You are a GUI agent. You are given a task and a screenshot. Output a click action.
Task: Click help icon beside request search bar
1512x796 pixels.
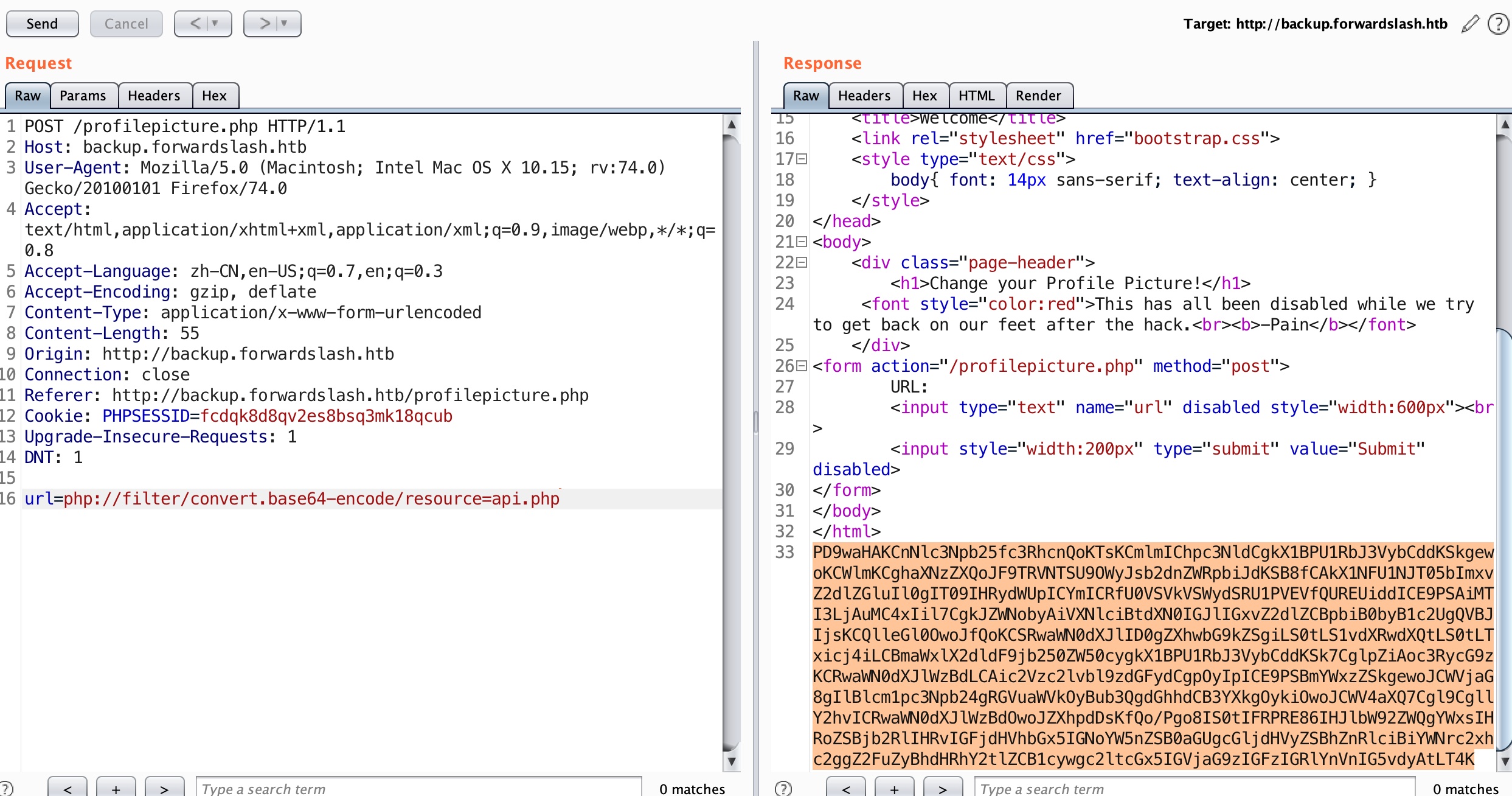point(6,788)
